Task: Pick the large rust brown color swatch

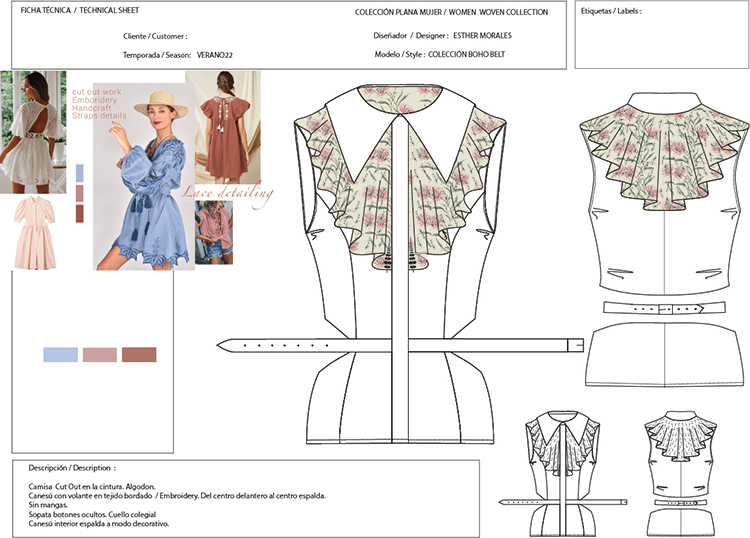Action: [x=139, y=354]
